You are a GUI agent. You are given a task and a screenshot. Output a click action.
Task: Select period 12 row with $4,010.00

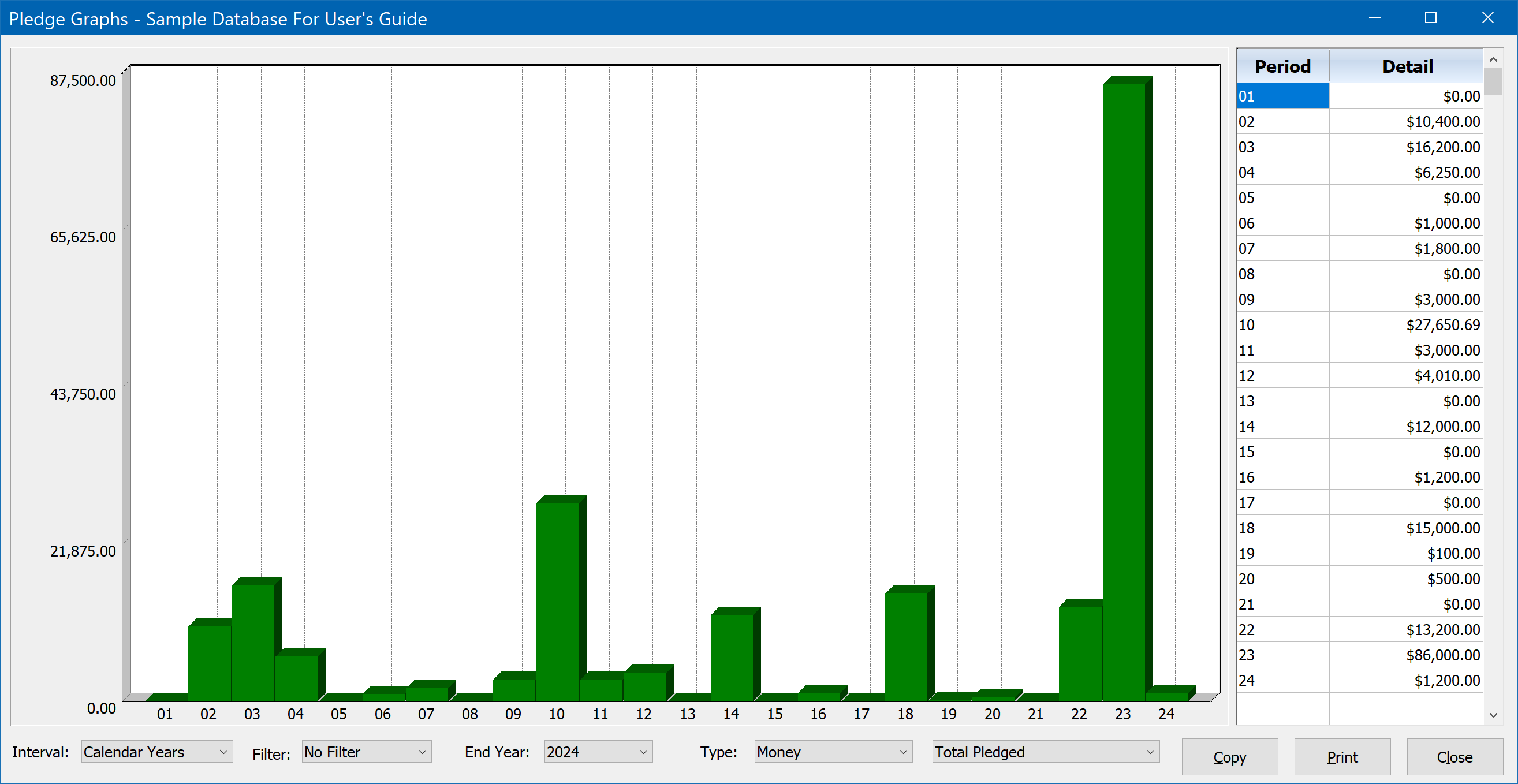[1359, 375]
